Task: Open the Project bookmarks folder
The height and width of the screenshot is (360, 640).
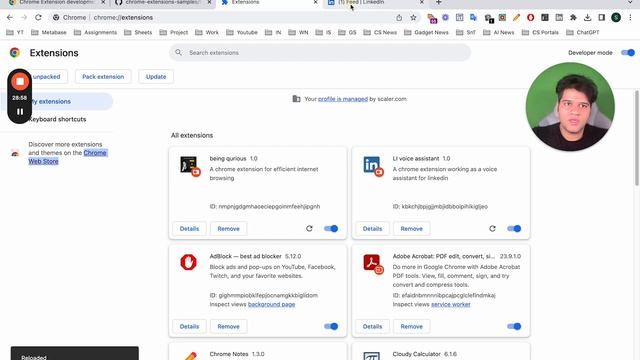Action: (173, 32)
